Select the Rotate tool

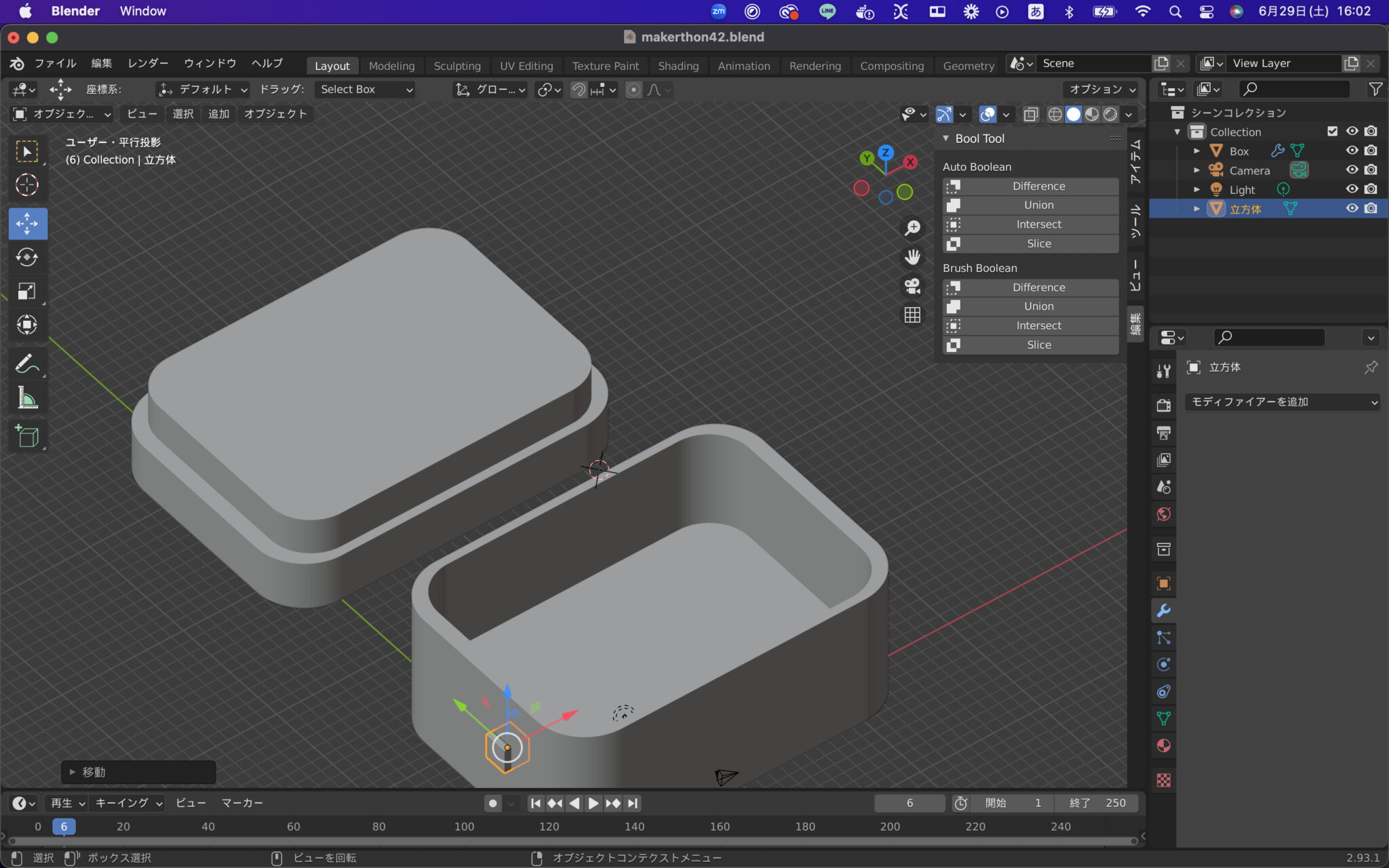coord(28,257)
